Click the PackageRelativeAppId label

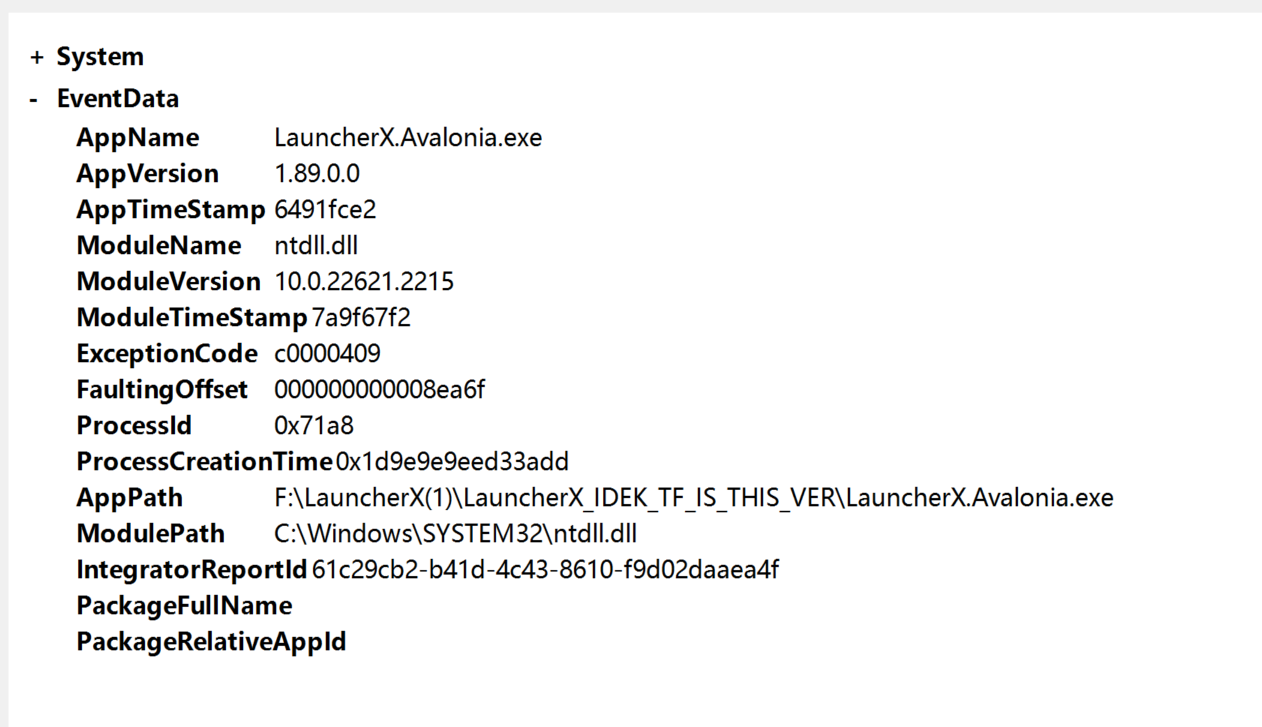pos(210,641)
